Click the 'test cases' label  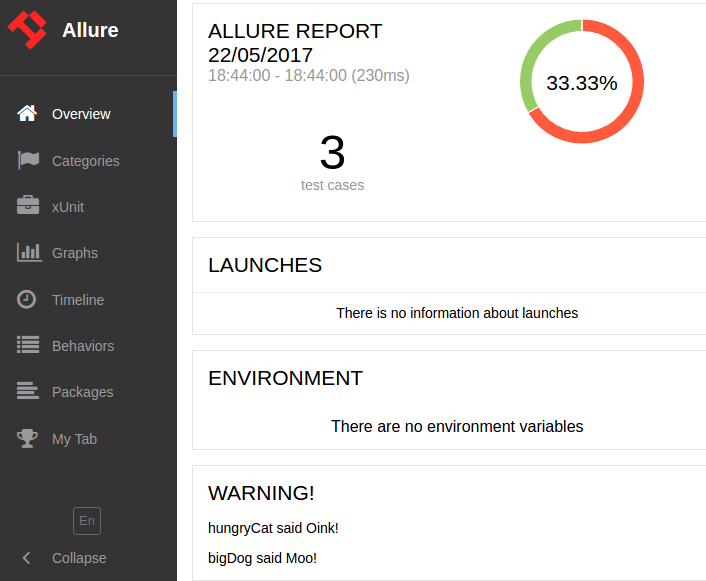click(x=332, y=185)
